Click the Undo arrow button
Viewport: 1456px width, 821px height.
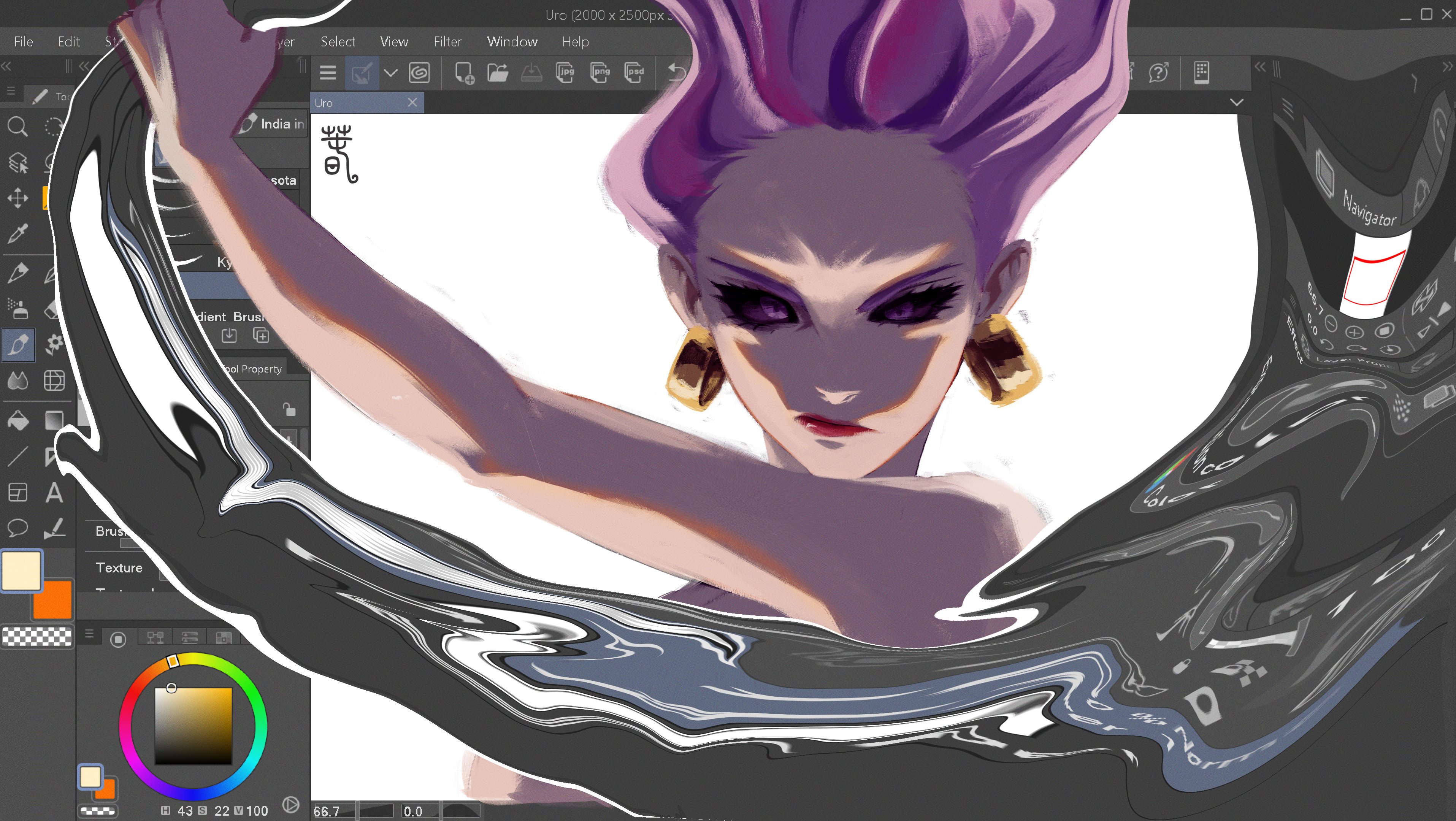[x=677, y=72]
